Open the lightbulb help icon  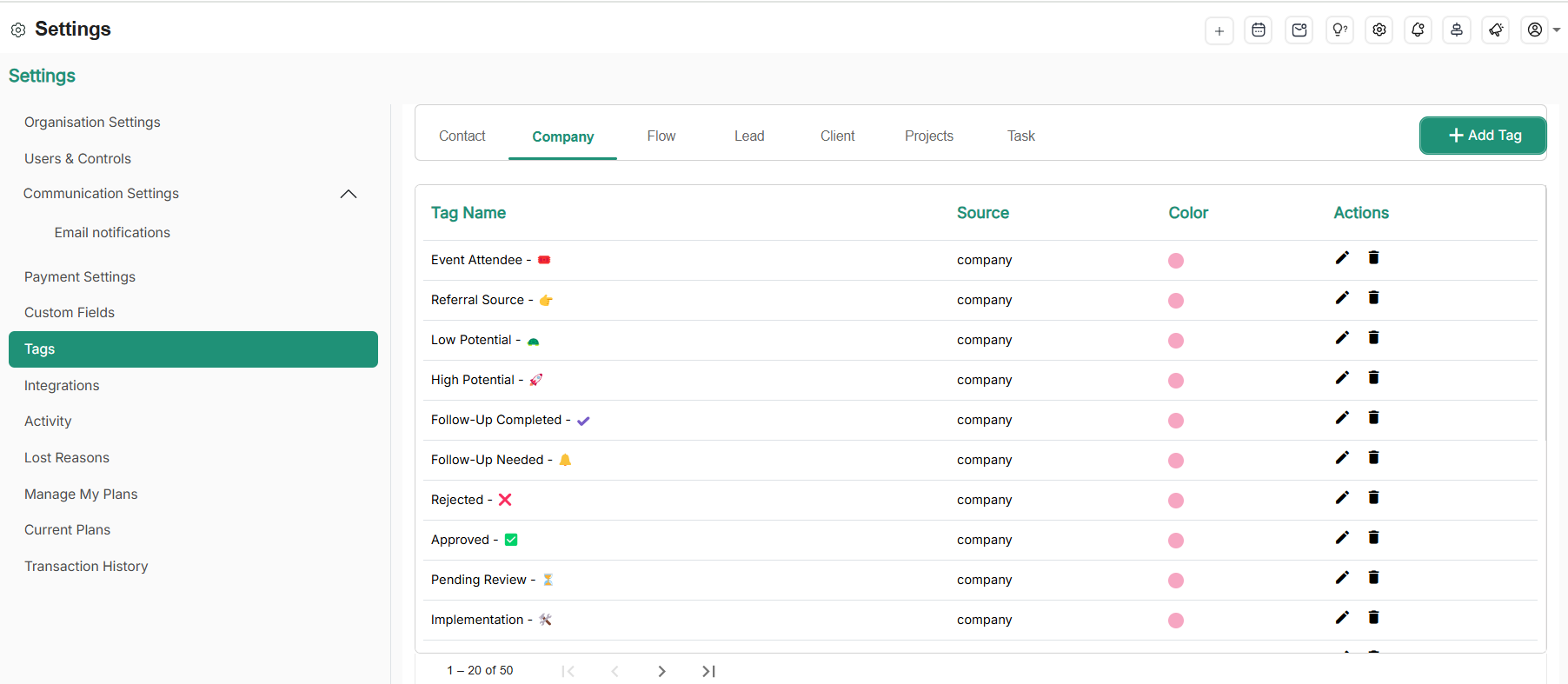pos(1339,30)
